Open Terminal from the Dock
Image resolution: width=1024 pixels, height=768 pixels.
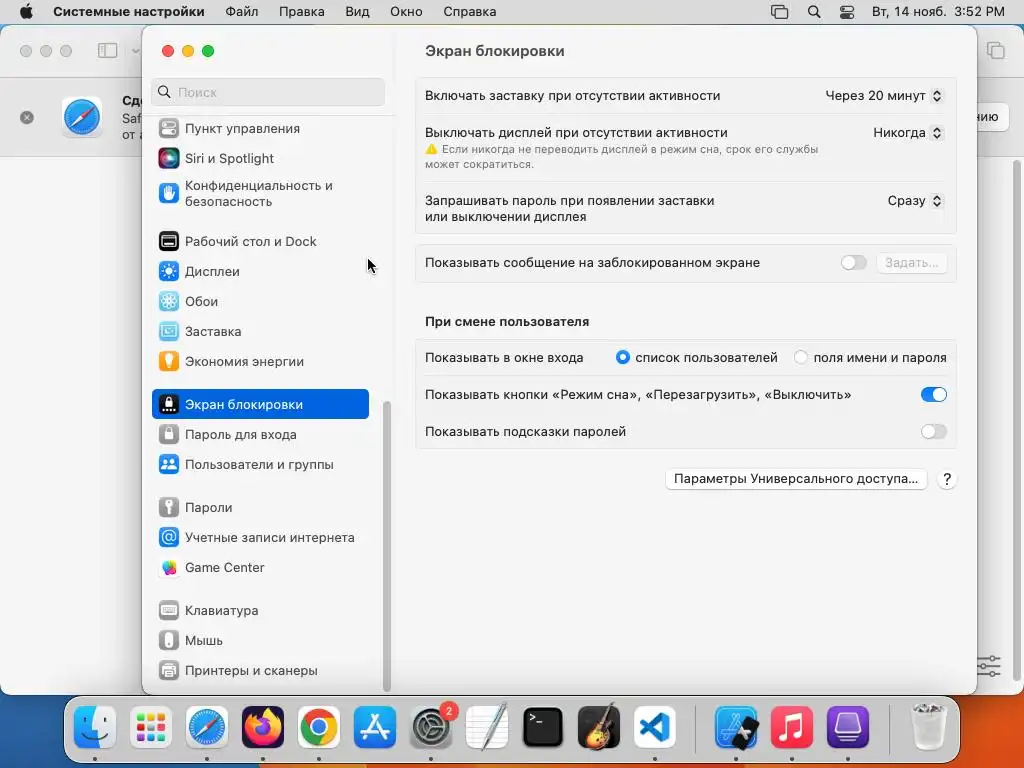(x=543, y=727)
